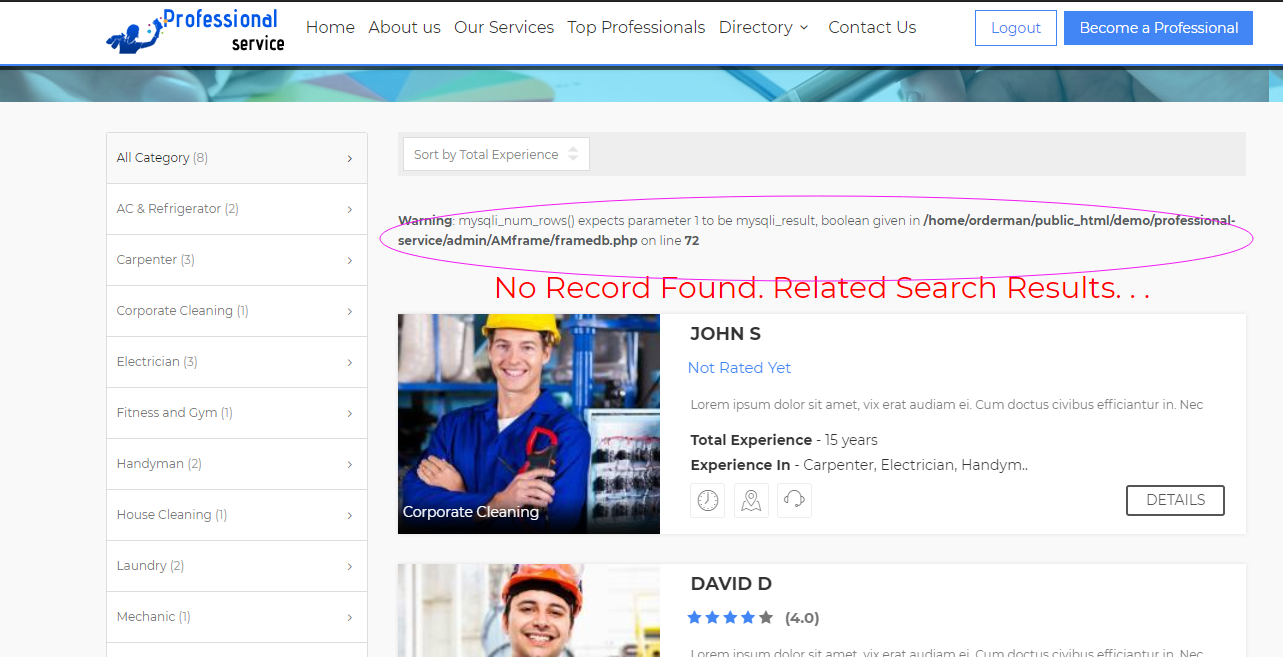Click the headset support icon on John S card

pyautogui.click(x=795, y=500)
